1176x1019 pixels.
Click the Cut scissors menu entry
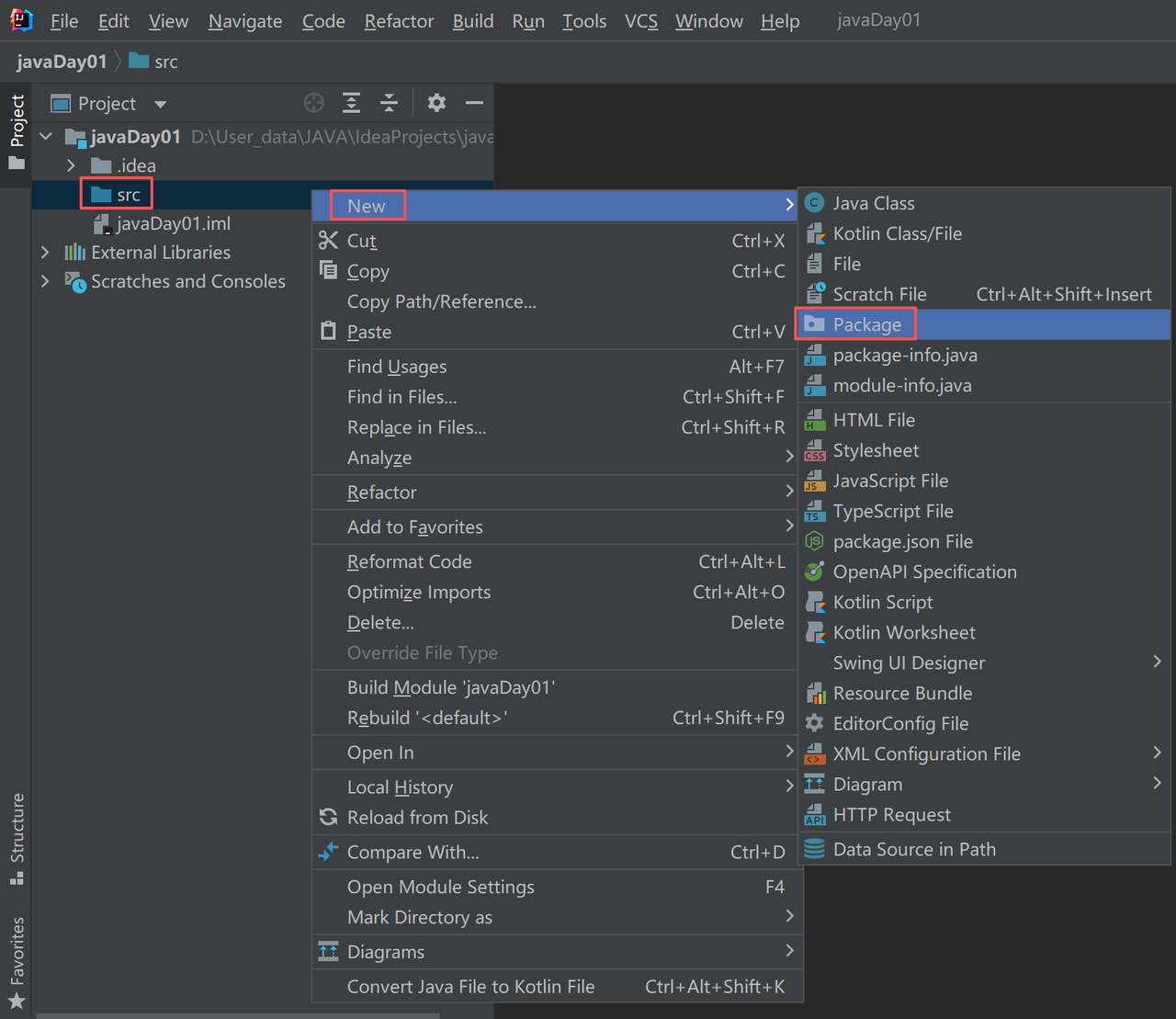[x=557, y=241]
